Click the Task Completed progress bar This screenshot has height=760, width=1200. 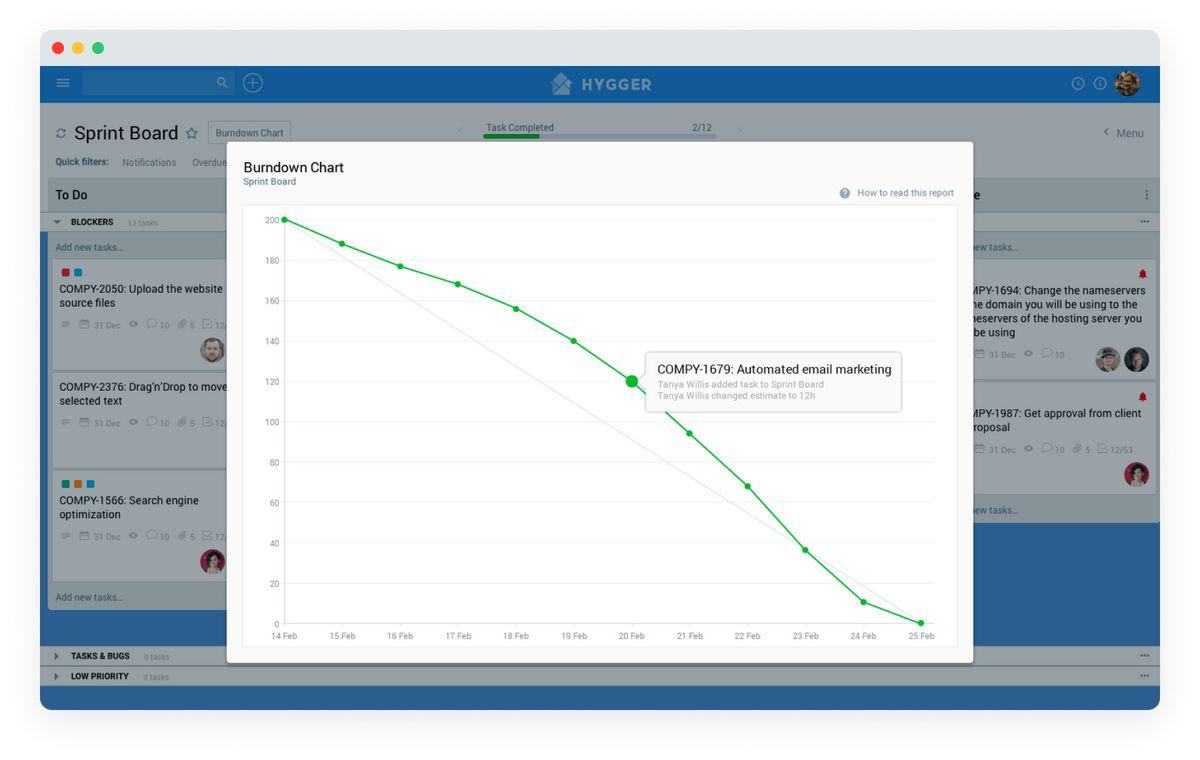tap(599, 135)
